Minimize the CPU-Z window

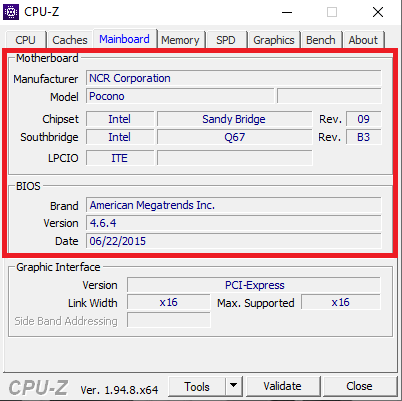point(287,12)
